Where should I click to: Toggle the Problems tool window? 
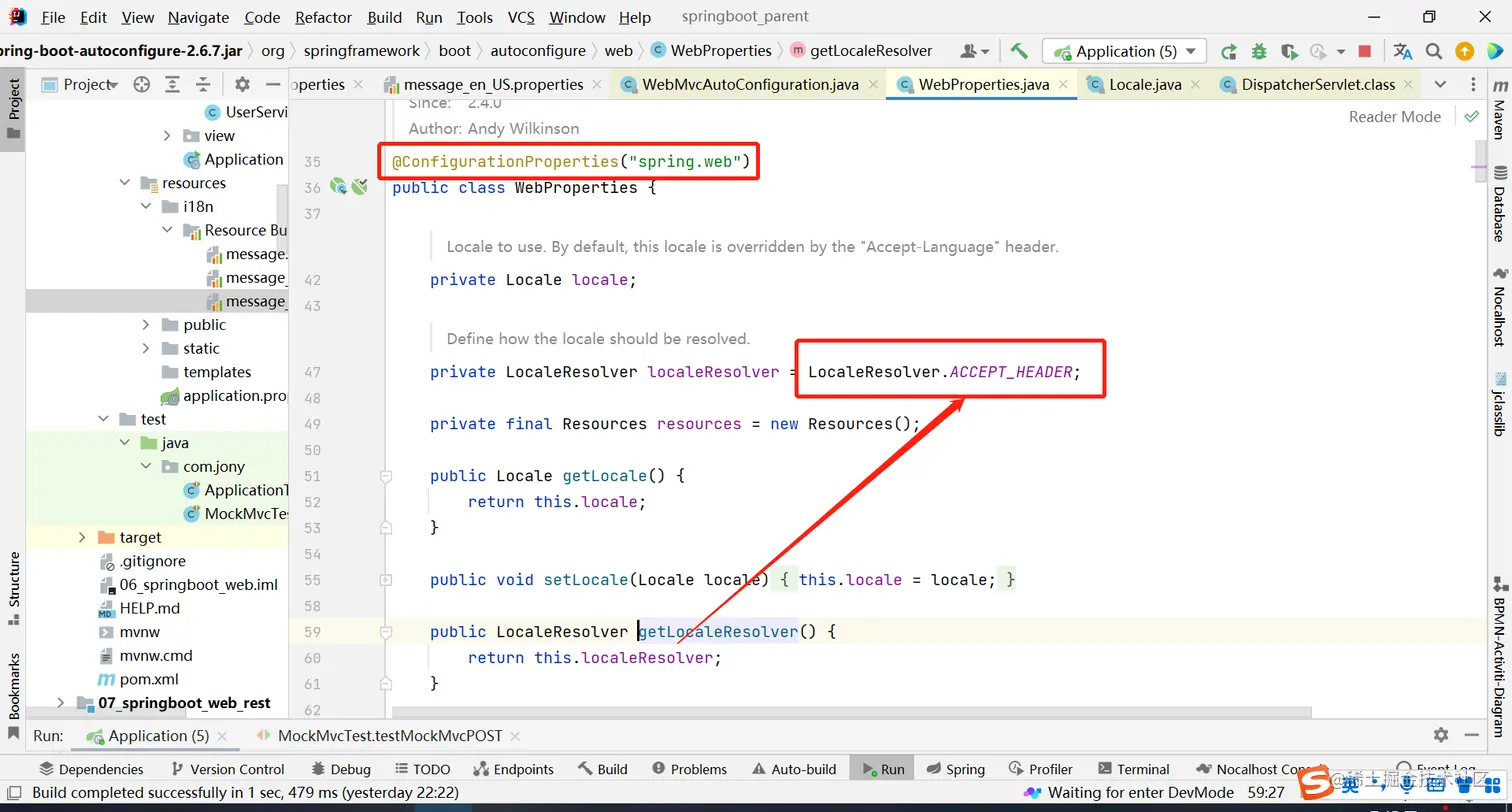[x=689, y=769]
